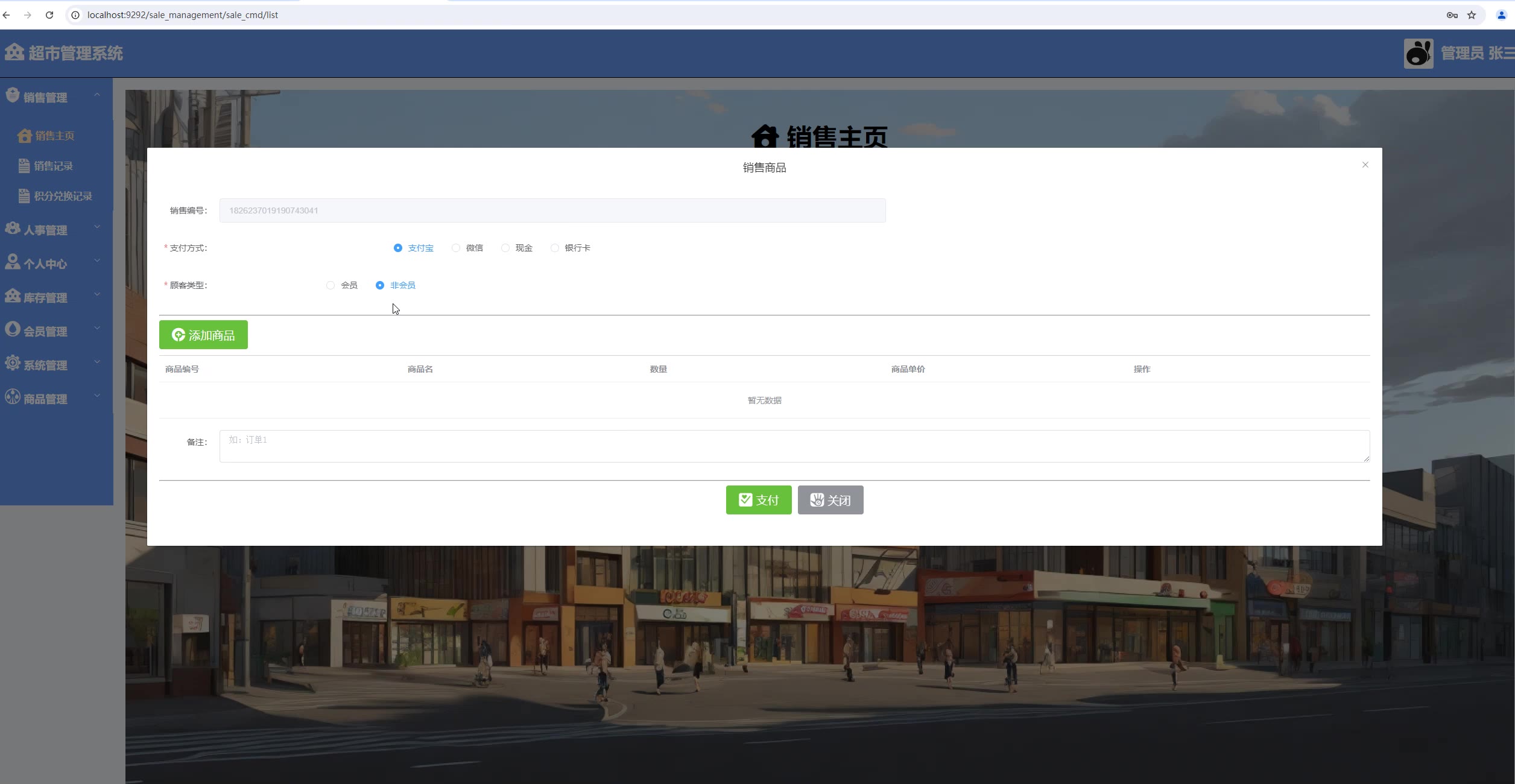Click the 商品管理 icon in sidebar
Image resolution: width=1515 pixels, height=784 pixels.
[x=13, y=396]
